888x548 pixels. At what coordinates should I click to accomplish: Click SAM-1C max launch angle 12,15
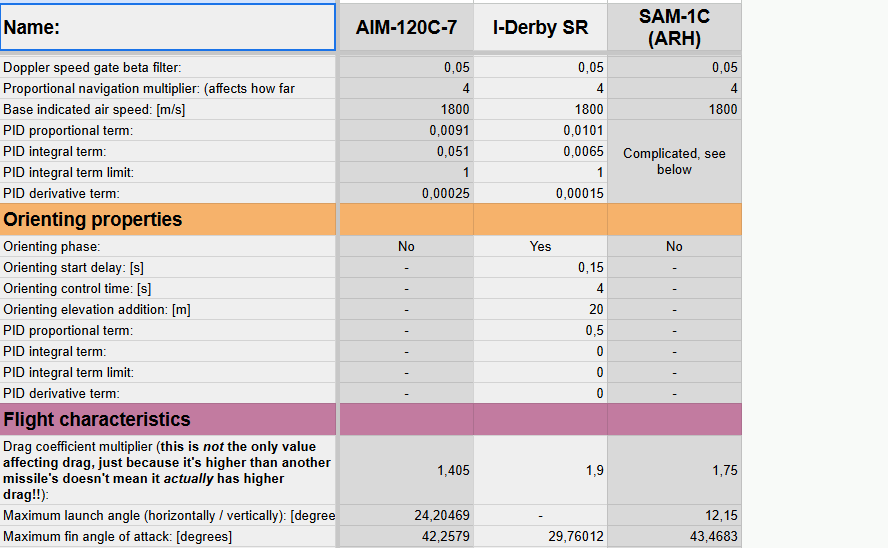pyautogui.click(x=674, y=515)
